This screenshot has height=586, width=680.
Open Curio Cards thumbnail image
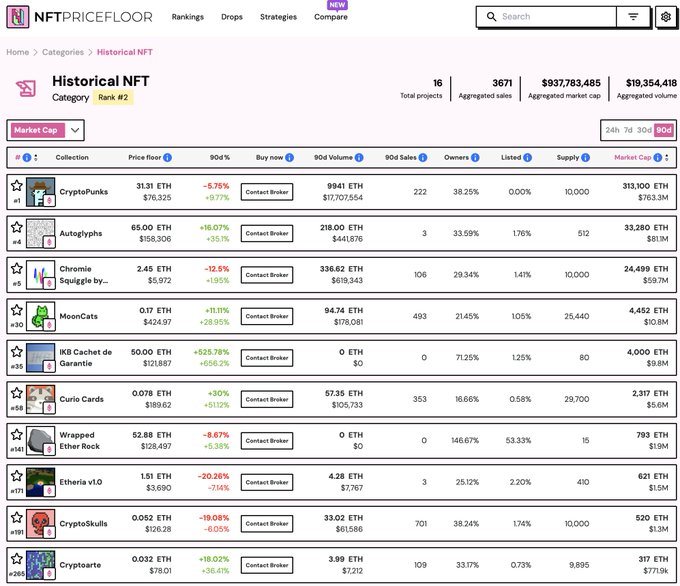pos(40,399)
